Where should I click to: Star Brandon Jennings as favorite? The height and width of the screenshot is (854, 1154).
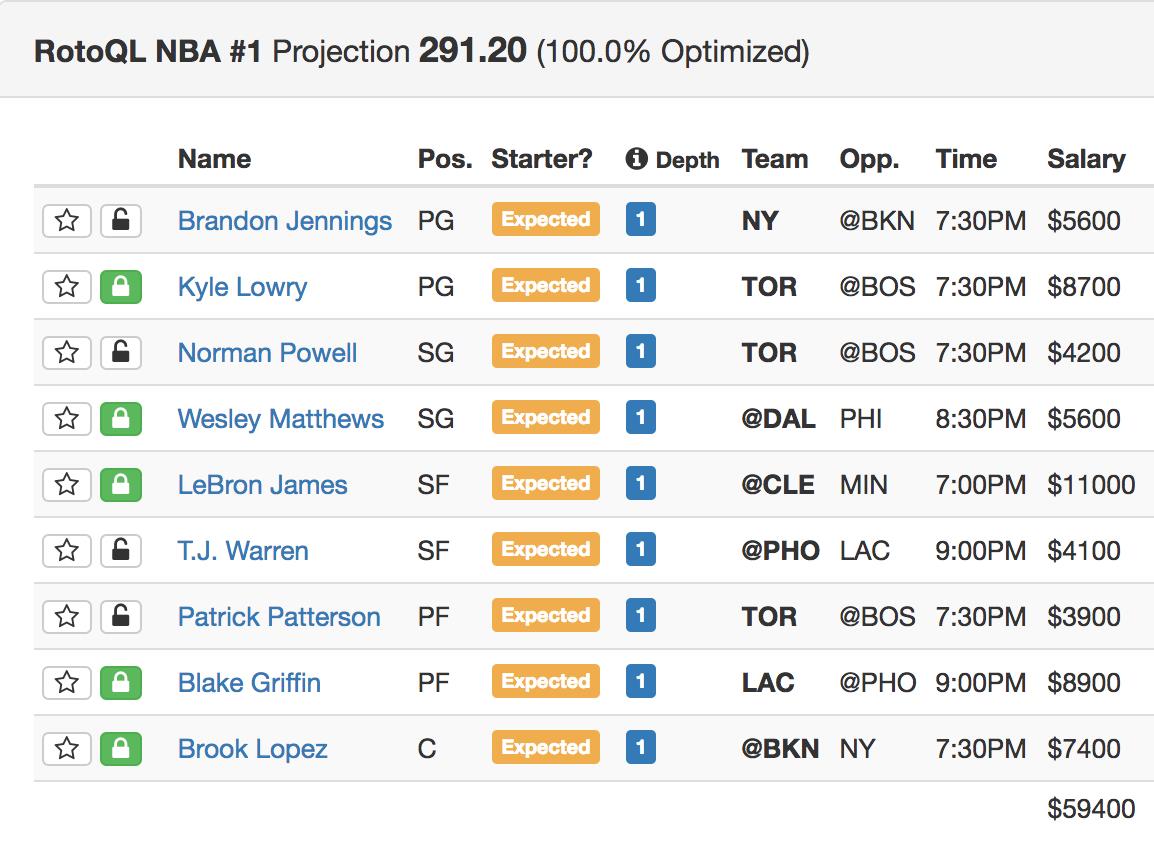tap(67, 220)
